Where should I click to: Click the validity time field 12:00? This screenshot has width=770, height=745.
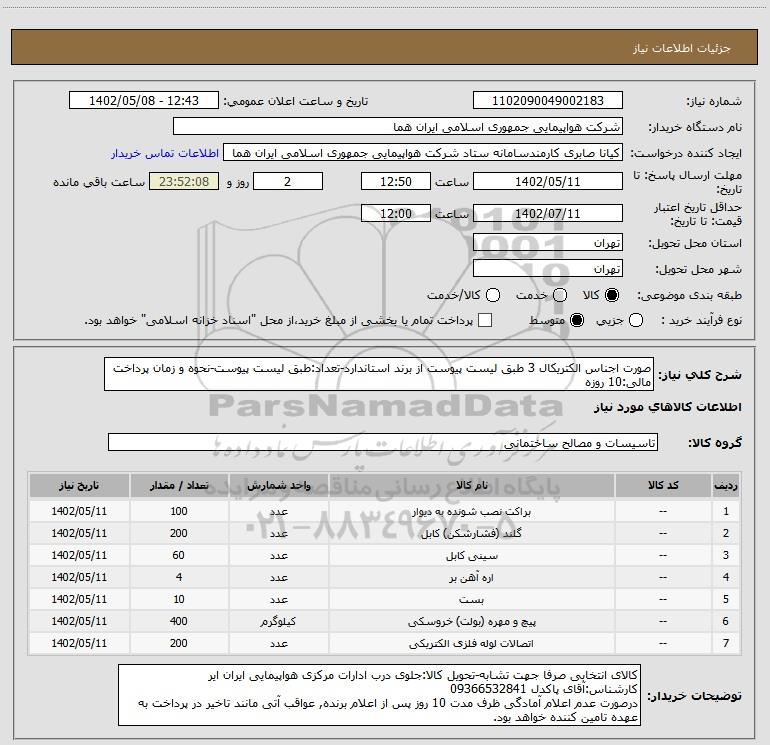click(x=396, y=213)
